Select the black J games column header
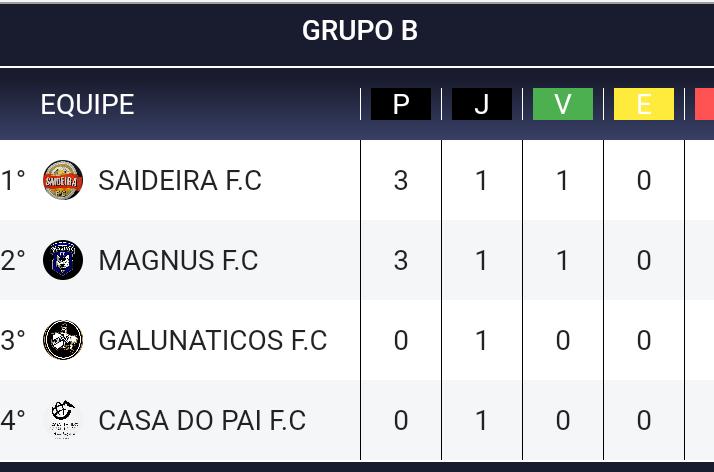 pos(482,104)
